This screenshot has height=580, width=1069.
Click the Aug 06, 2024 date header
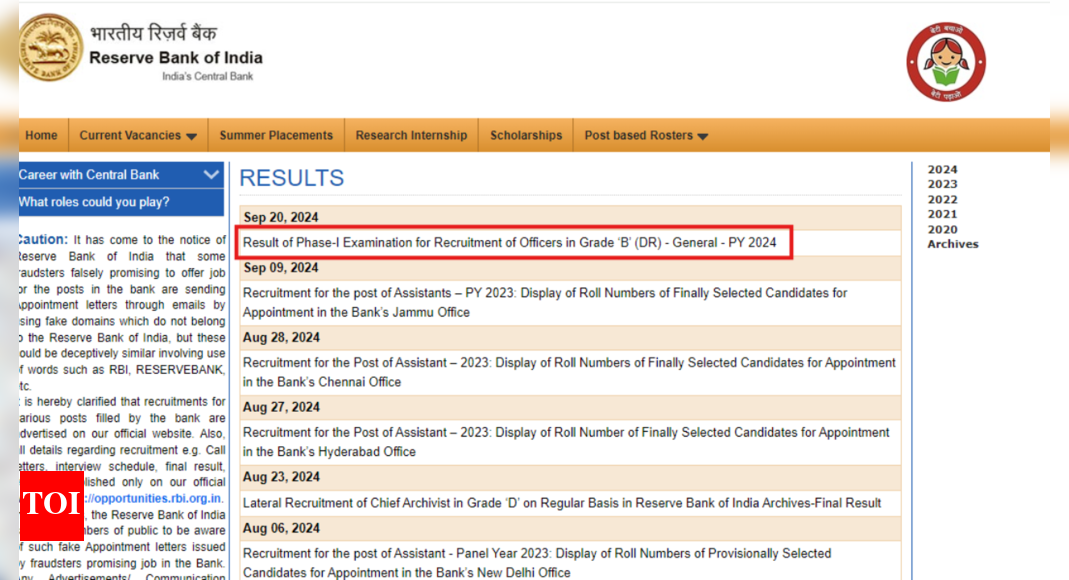point(281,528)
